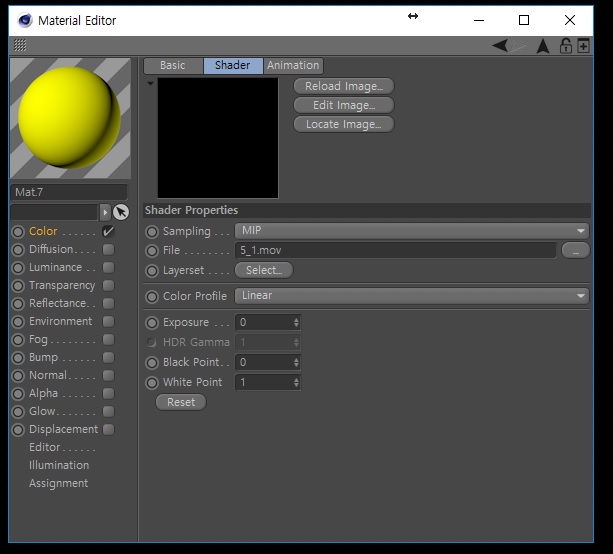Screen dimensions: 613x554
Task: Open the Sampling MIP dropdown
Action: (411, 231)
